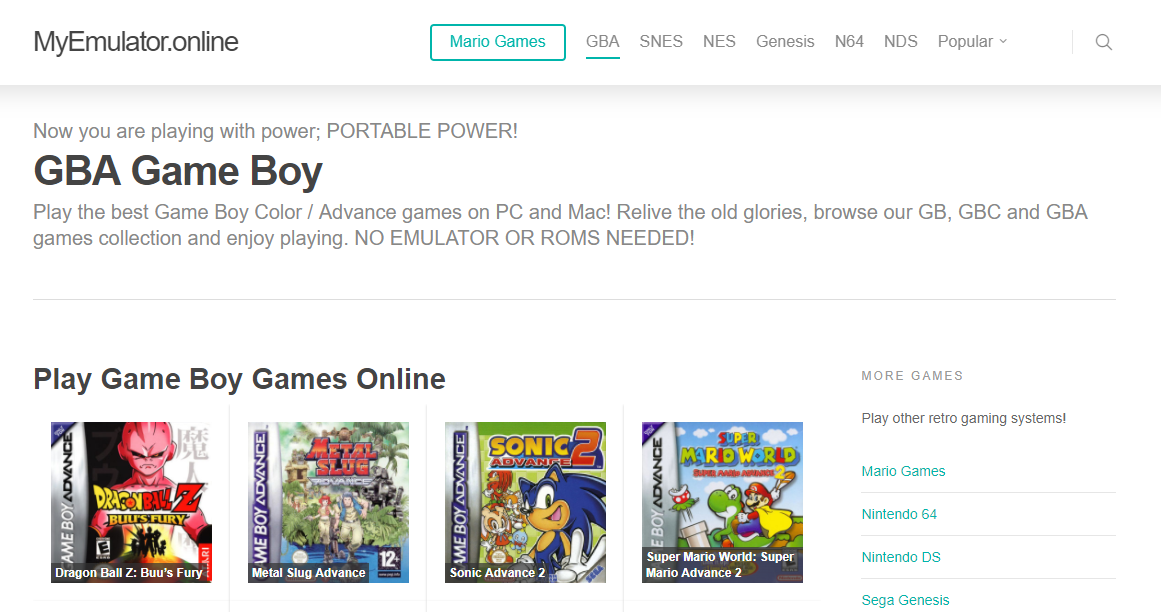Go to the NDS games page
Screen dimensions: 1161x612
pyautogui.click(x=900, y=41)
